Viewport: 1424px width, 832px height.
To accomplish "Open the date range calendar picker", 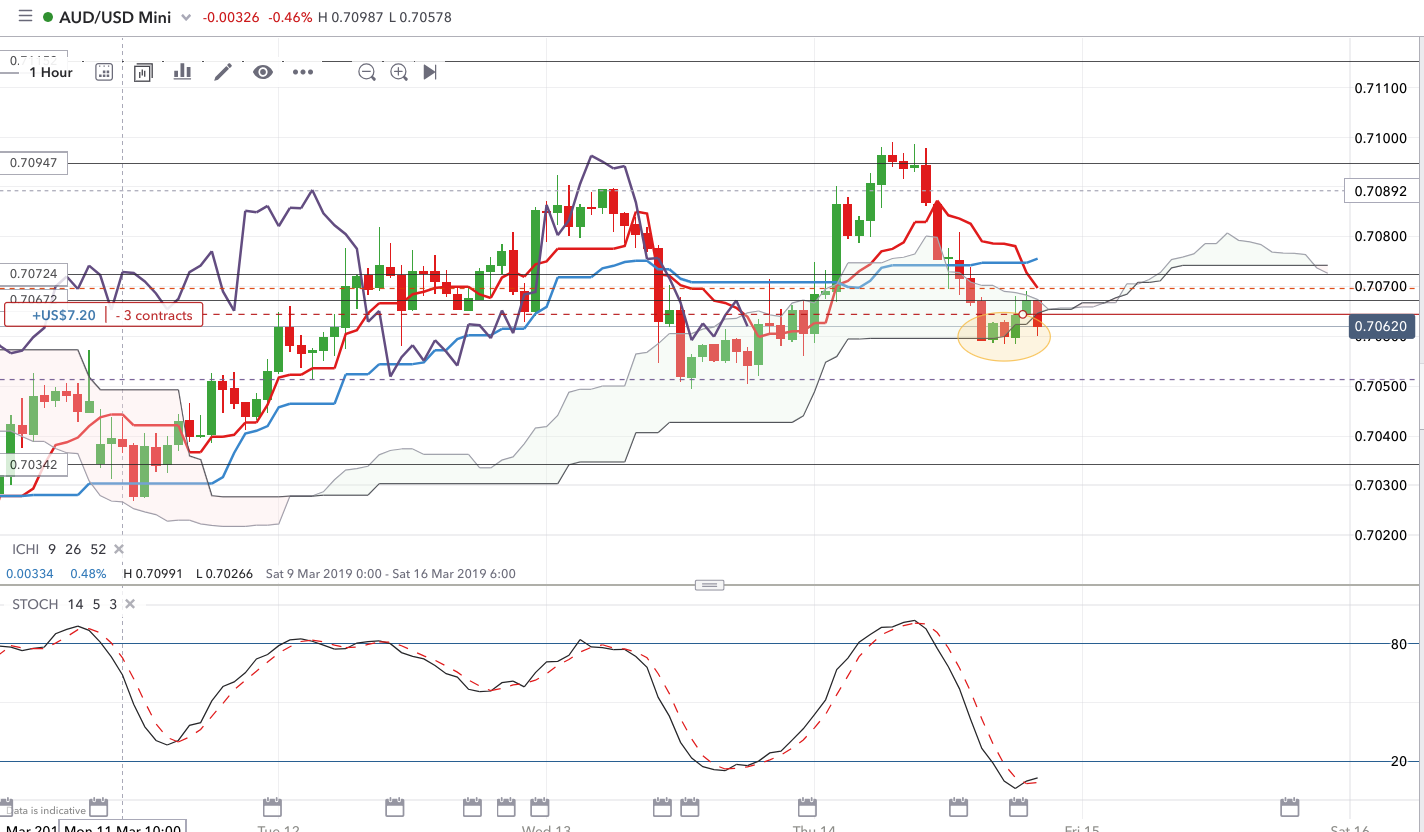I will click(104, 72).
